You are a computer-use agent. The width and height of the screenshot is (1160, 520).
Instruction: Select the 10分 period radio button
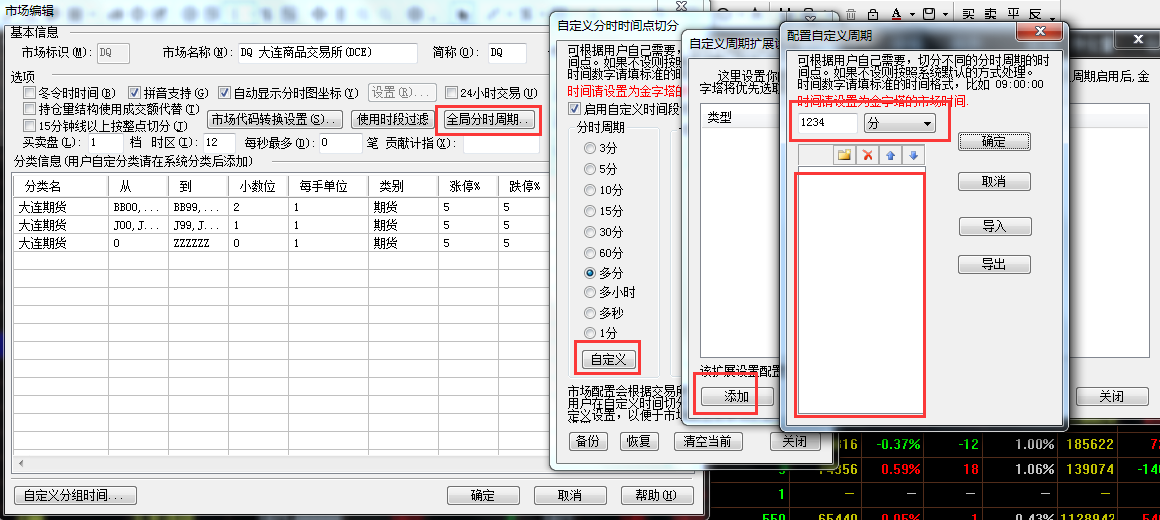590,190
